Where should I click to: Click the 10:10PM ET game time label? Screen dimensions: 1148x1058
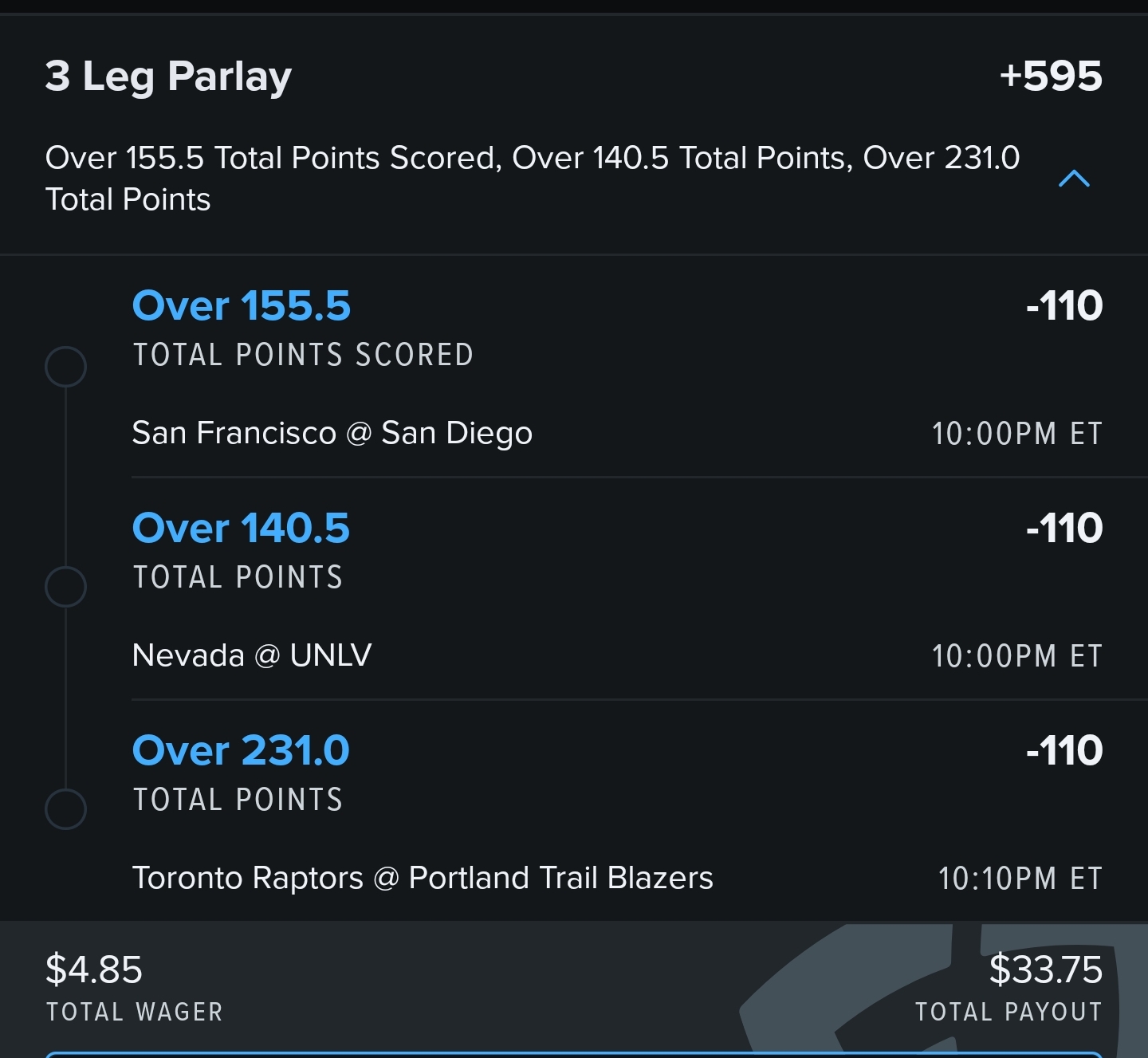pyautogui.click(x=1018, y=878)
